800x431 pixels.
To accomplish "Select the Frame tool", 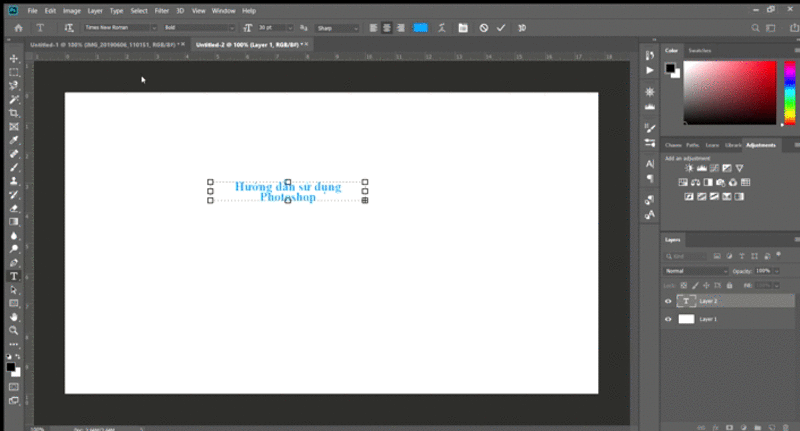I will [14, 126].
